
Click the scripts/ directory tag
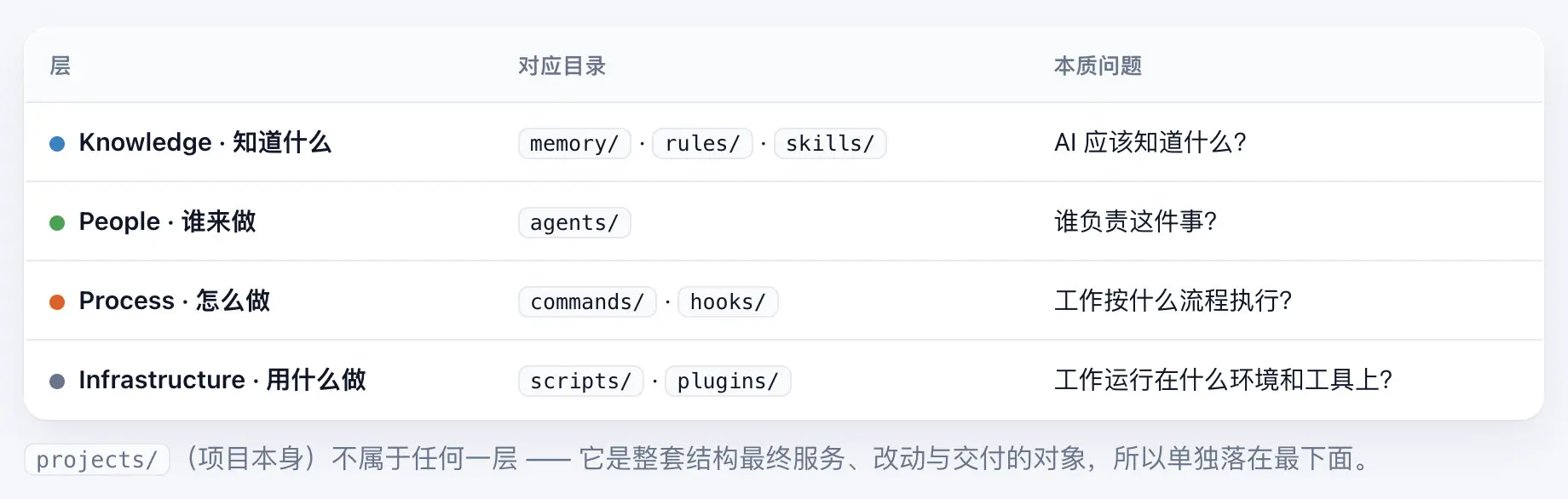pos(581,381)
